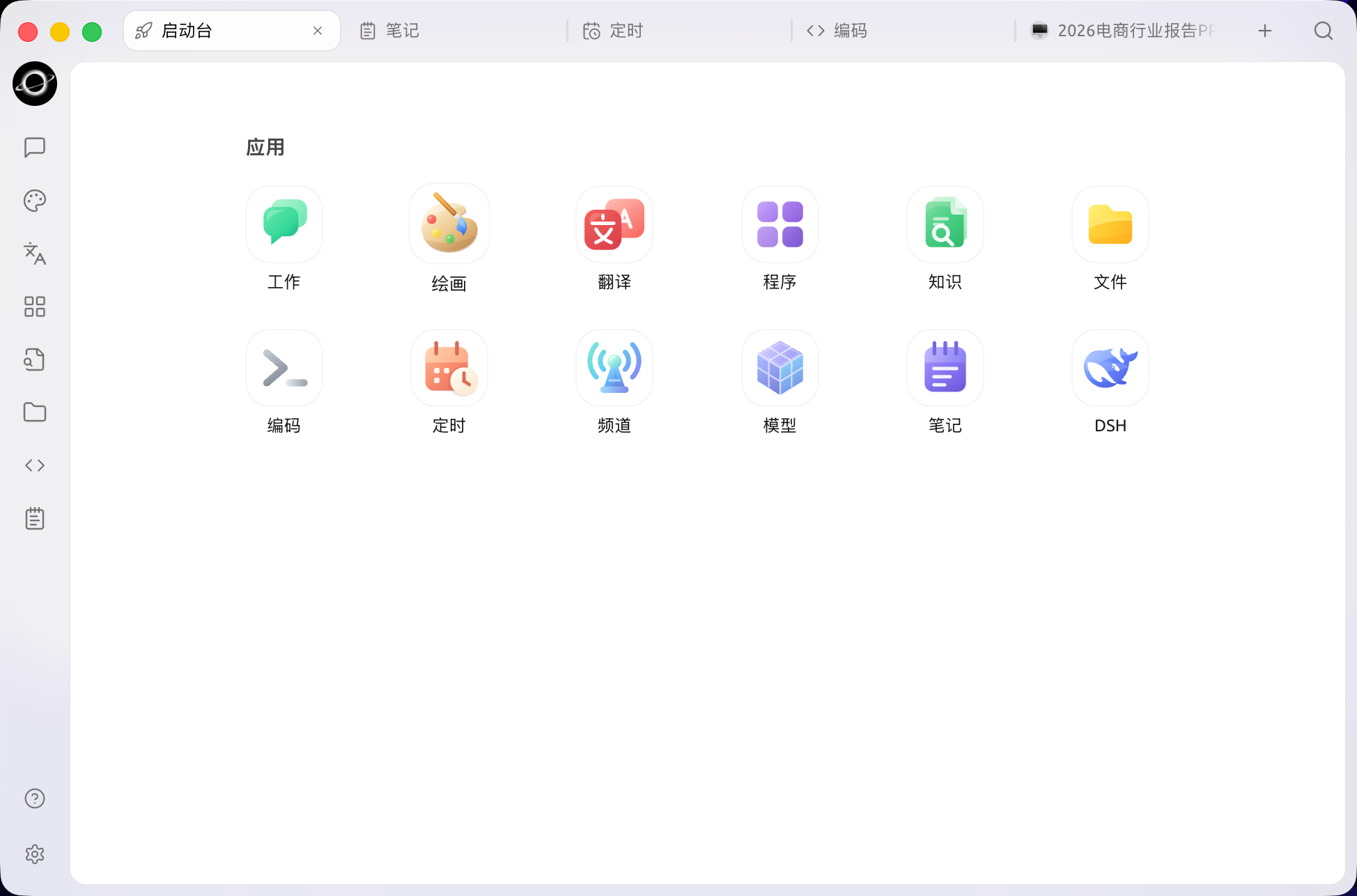Open settings gear in sidebar
This screenshot has width=1357, height=896.
(35, 854)
